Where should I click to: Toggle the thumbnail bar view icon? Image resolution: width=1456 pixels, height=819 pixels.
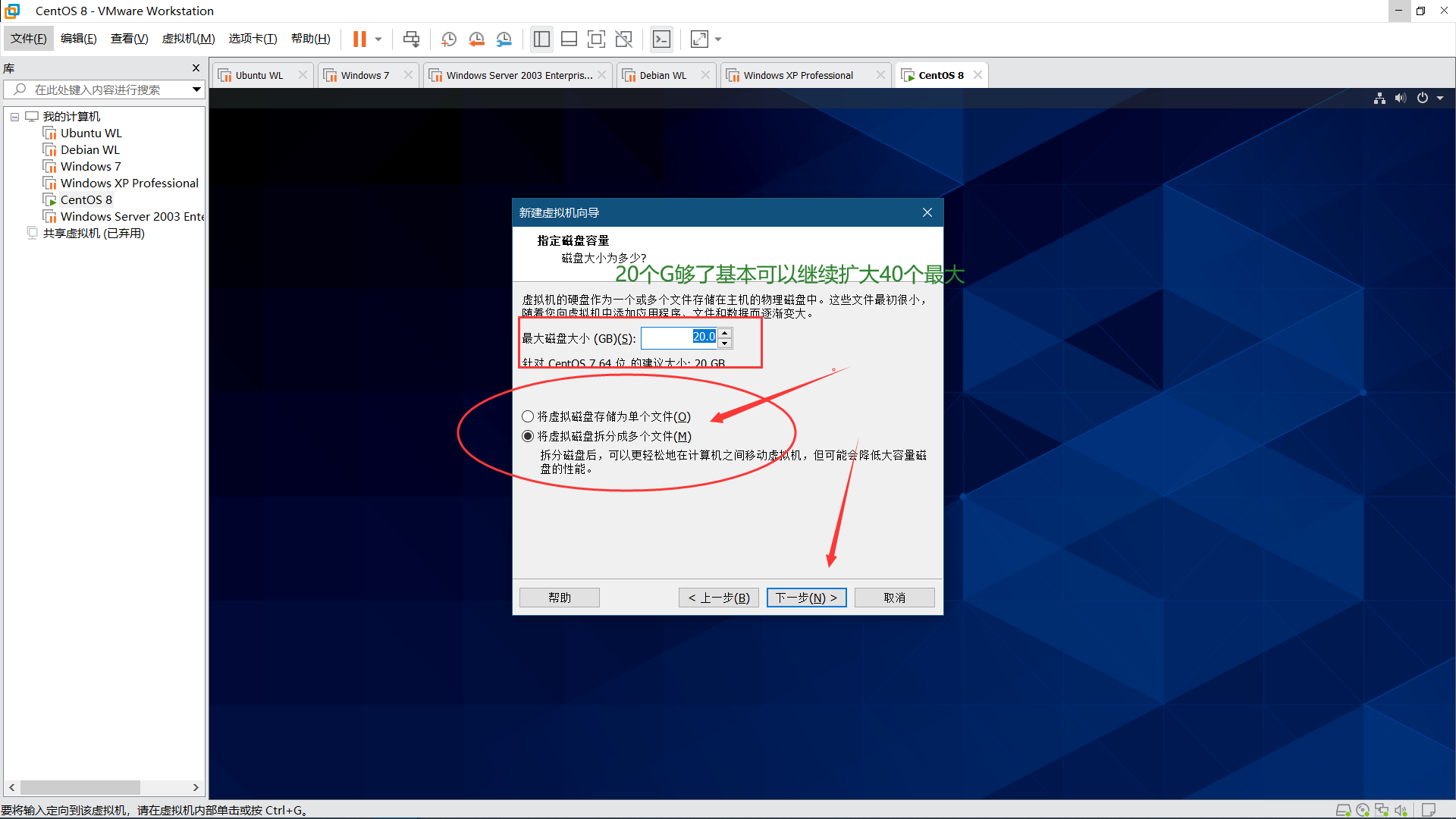coord(569,39)
